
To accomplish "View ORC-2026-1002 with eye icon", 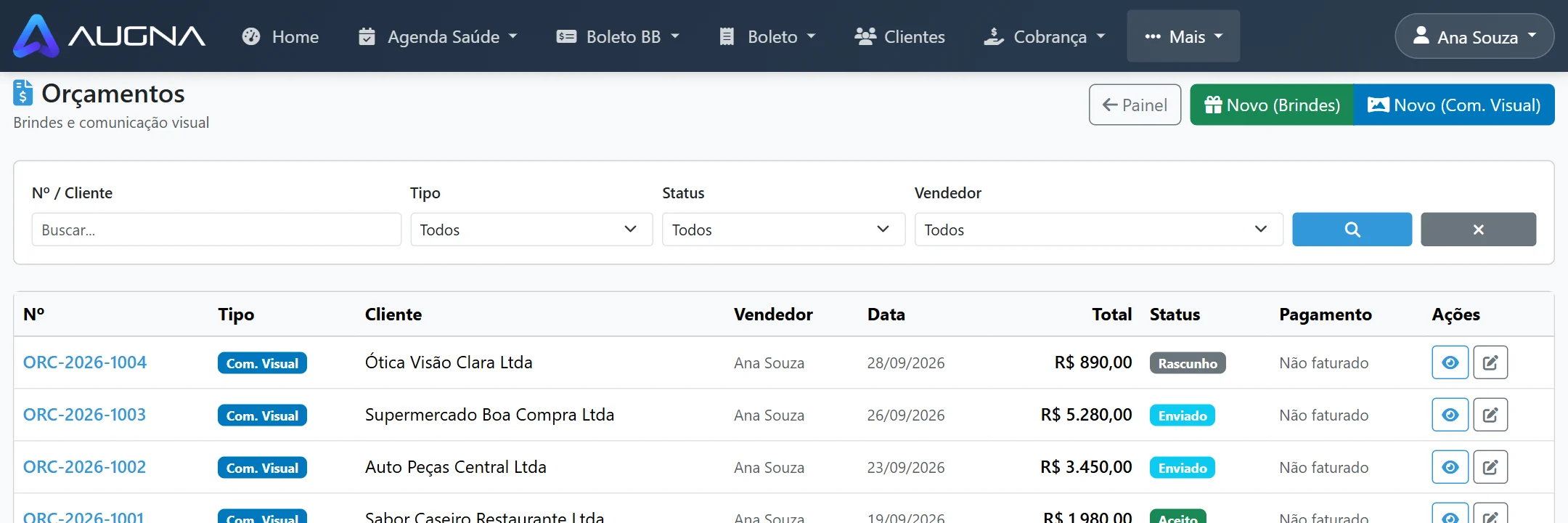I will [1450, 467].
